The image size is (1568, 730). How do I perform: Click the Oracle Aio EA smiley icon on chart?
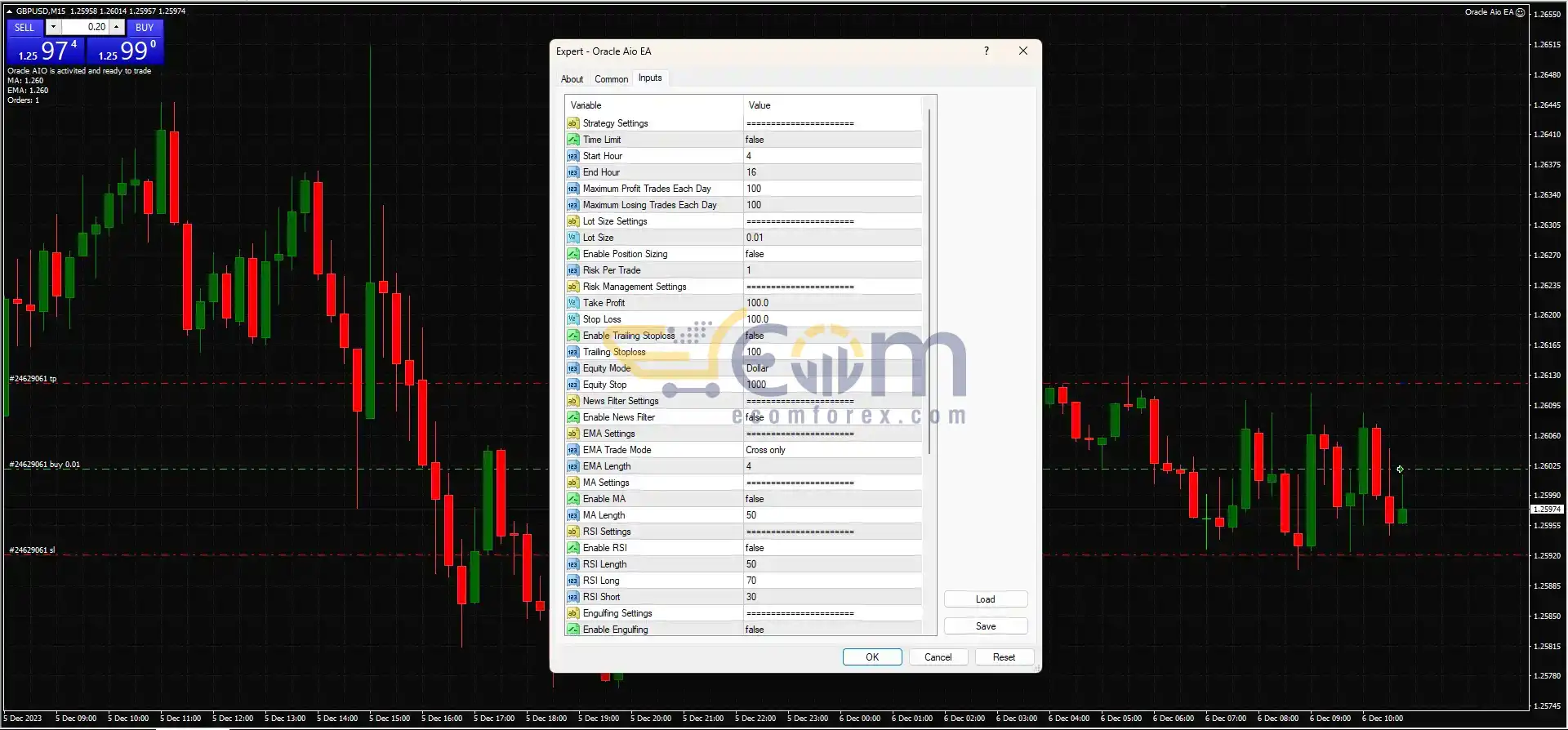point(1521,12)
